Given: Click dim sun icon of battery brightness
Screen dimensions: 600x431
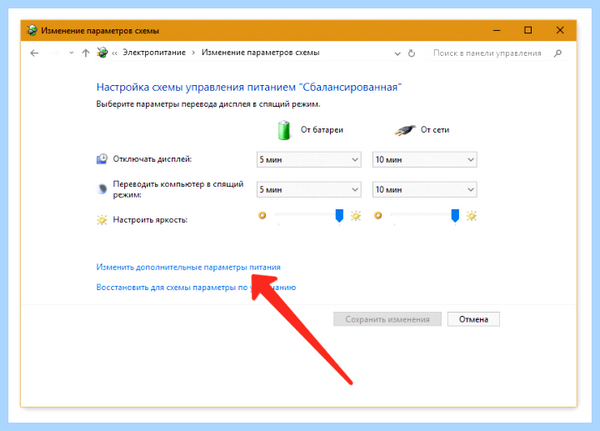Looking at the screenshot, I should [262, 216].
